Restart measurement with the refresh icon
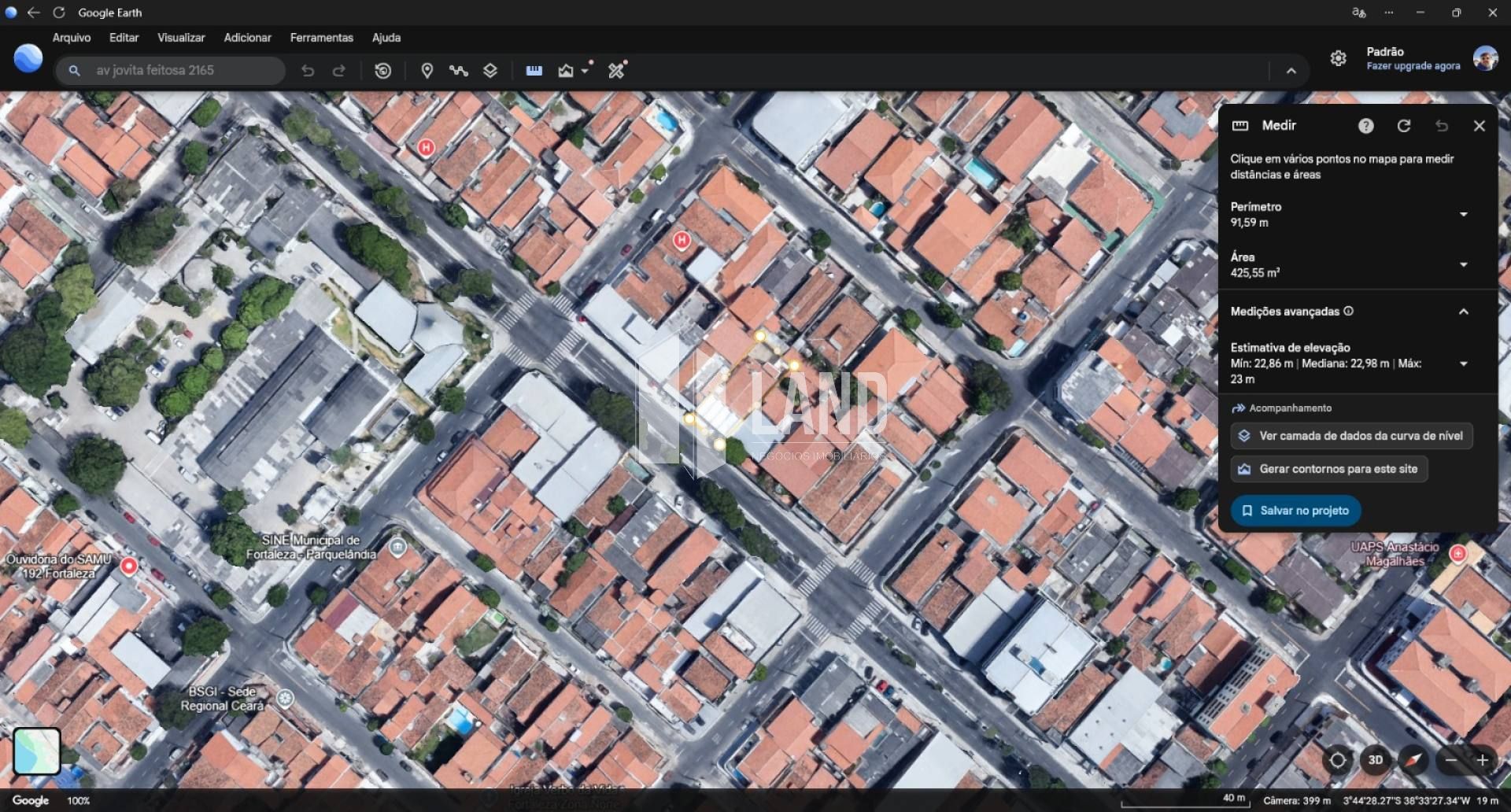Screen dimensions: 1511x812 1404,126
